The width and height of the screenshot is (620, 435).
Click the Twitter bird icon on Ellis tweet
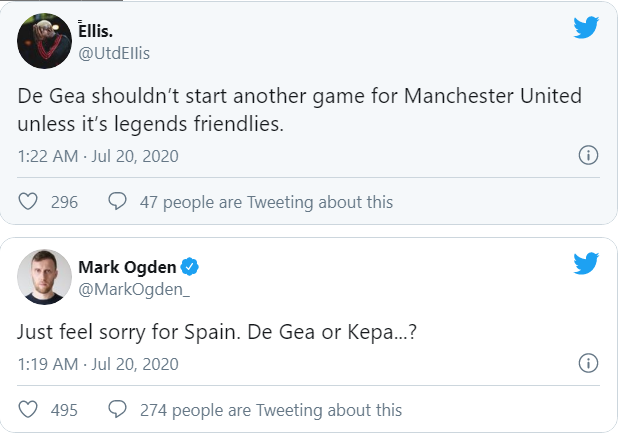tap(585, 28)
